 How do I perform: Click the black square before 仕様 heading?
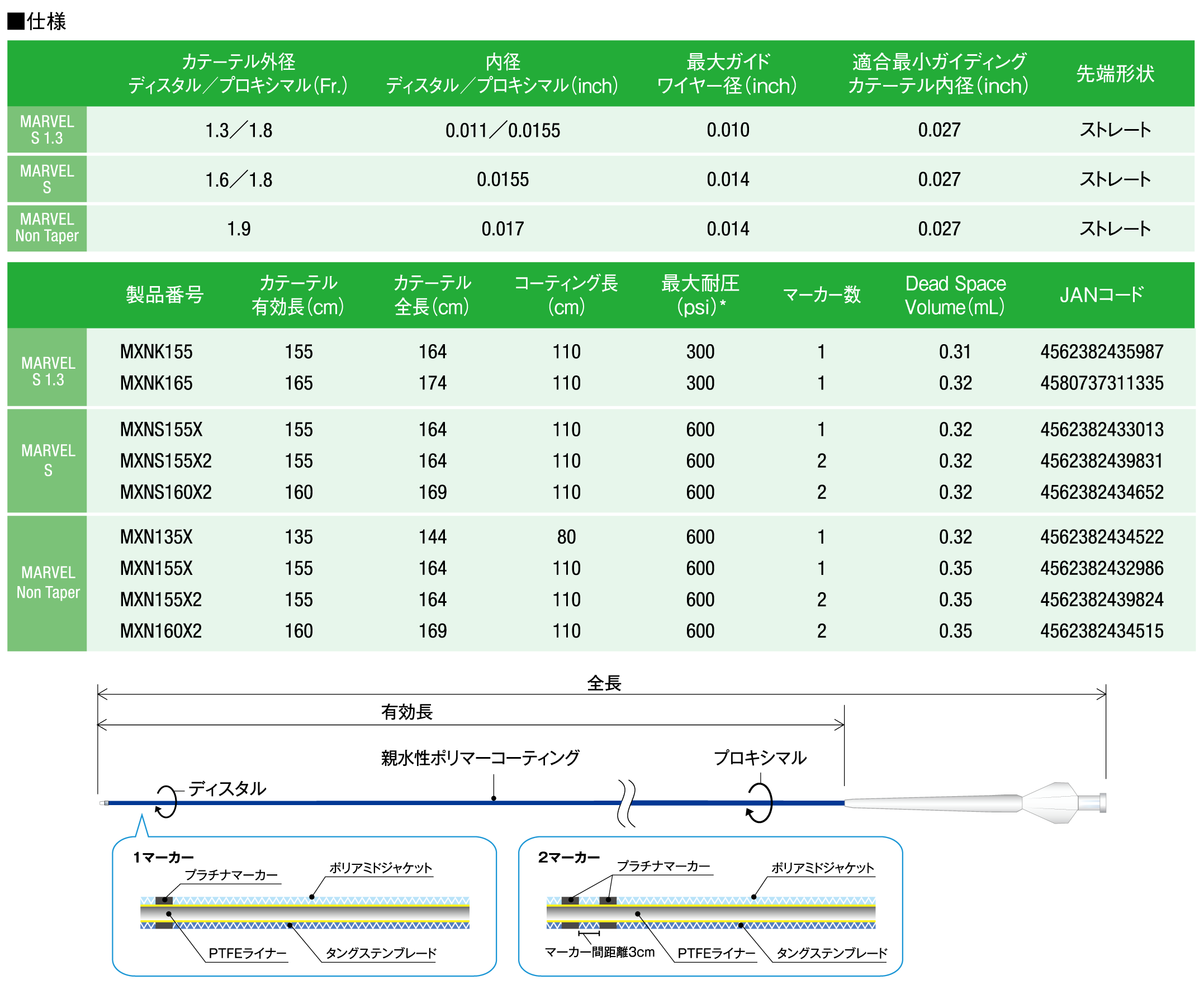[15, 21]
